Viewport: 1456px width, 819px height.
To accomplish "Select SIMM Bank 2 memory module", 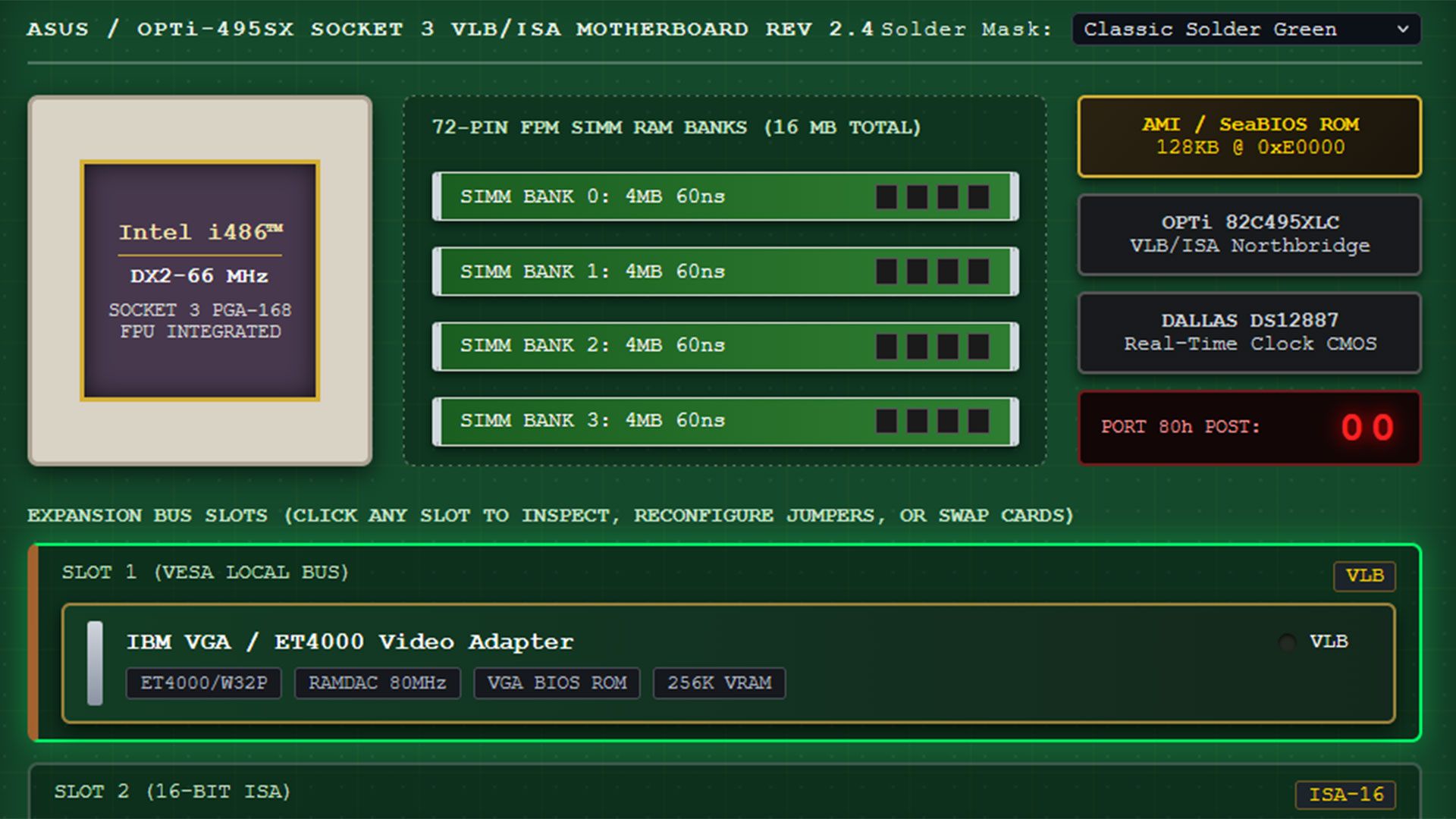I will click(726, 346).
